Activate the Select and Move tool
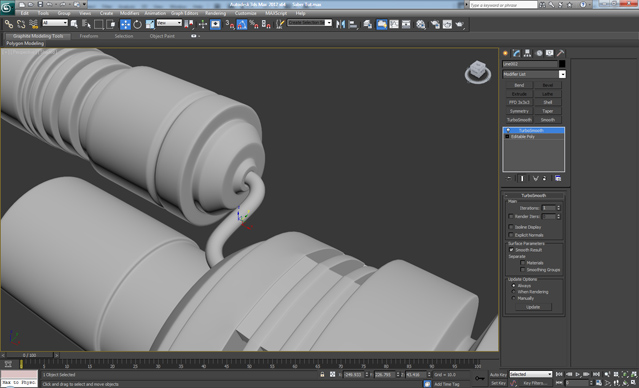 point(125,24)
